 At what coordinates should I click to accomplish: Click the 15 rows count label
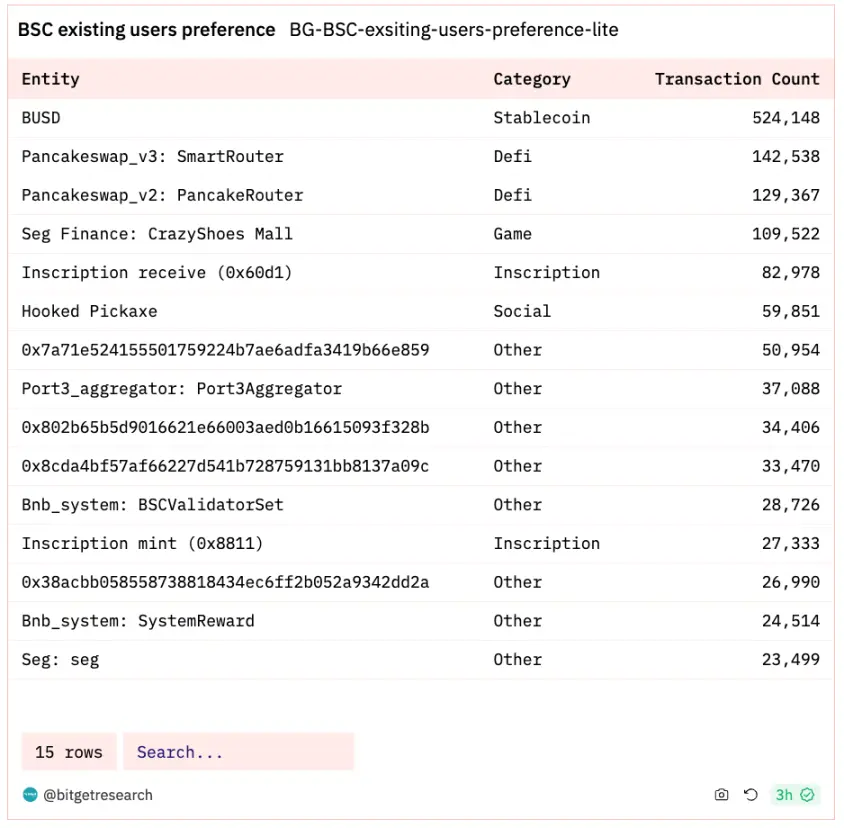point(69,752)
